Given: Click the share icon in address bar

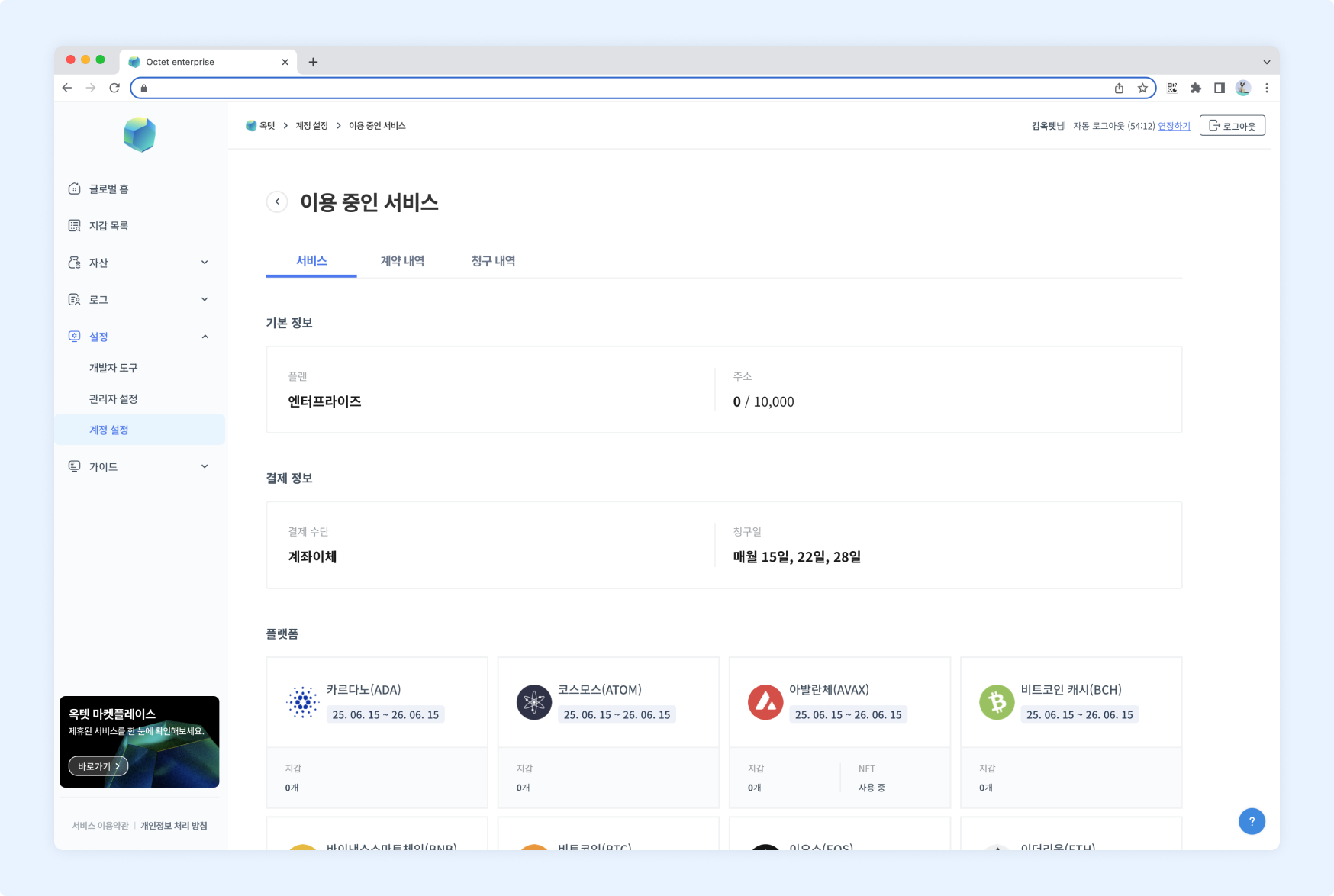Looking at the screenshot, I should pyautogui.click(x=1119, y=88).
